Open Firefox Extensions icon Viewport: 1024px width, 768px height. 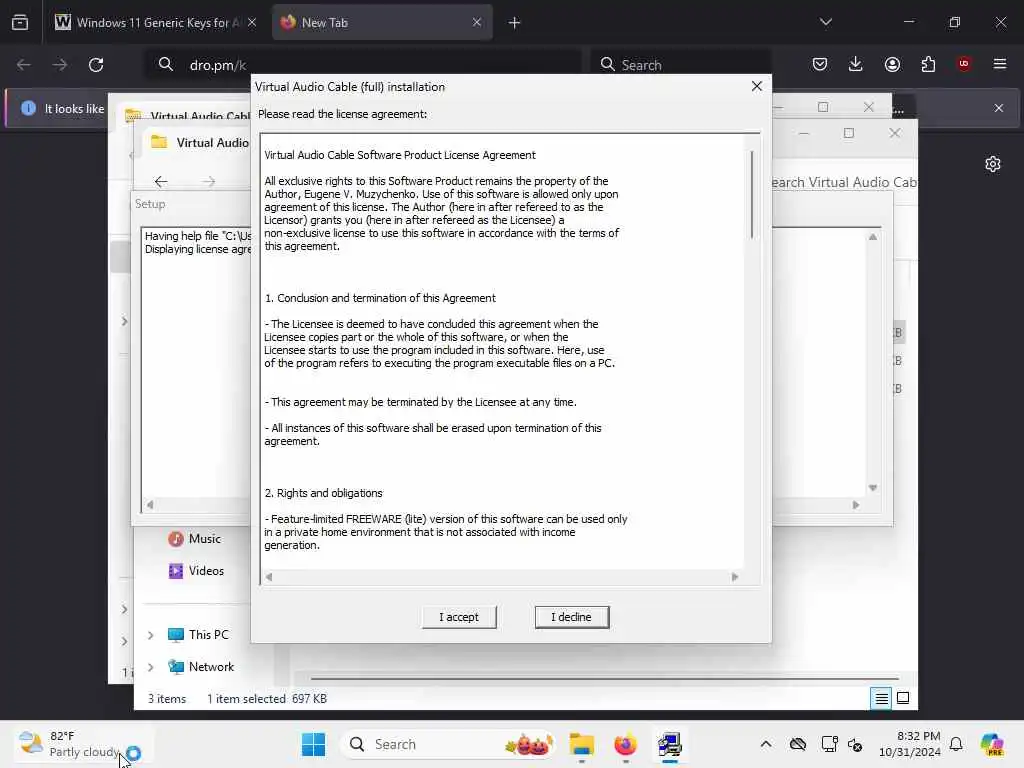pyautogui.click(x=928, y=64)
